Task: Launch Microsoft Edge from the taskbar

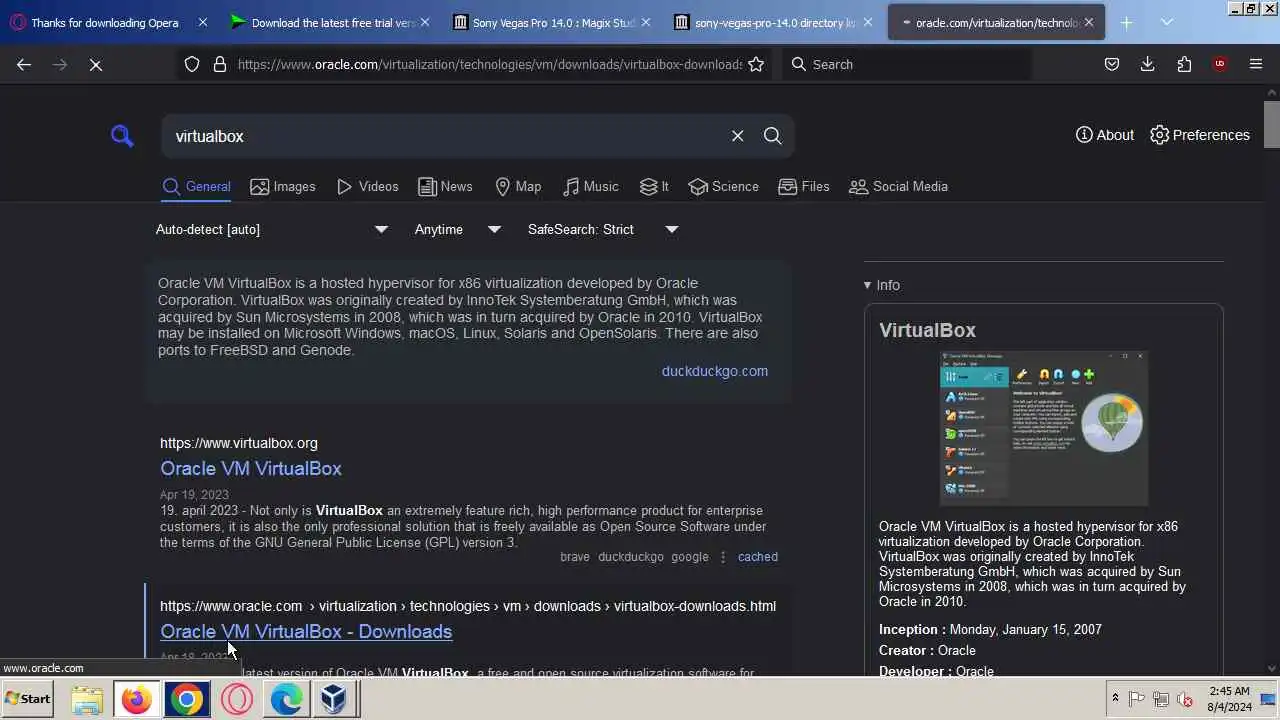Action: click(x=286, y=699)
